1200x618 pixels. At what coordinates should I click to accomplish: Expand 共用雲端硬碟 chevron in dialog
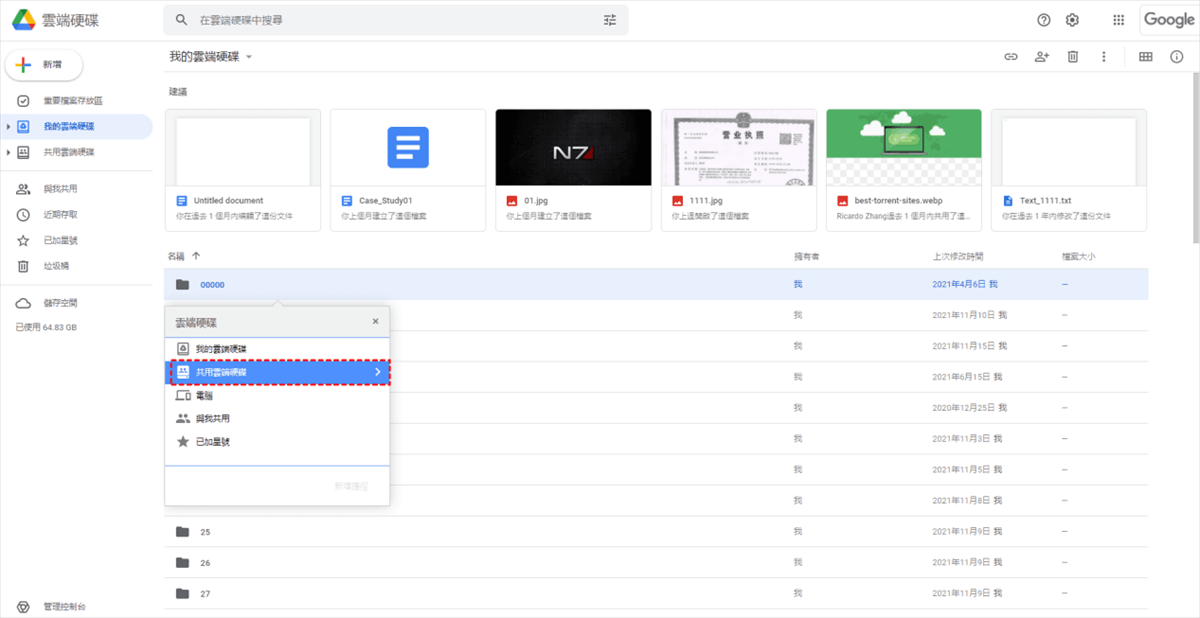(x=378, y=372)
